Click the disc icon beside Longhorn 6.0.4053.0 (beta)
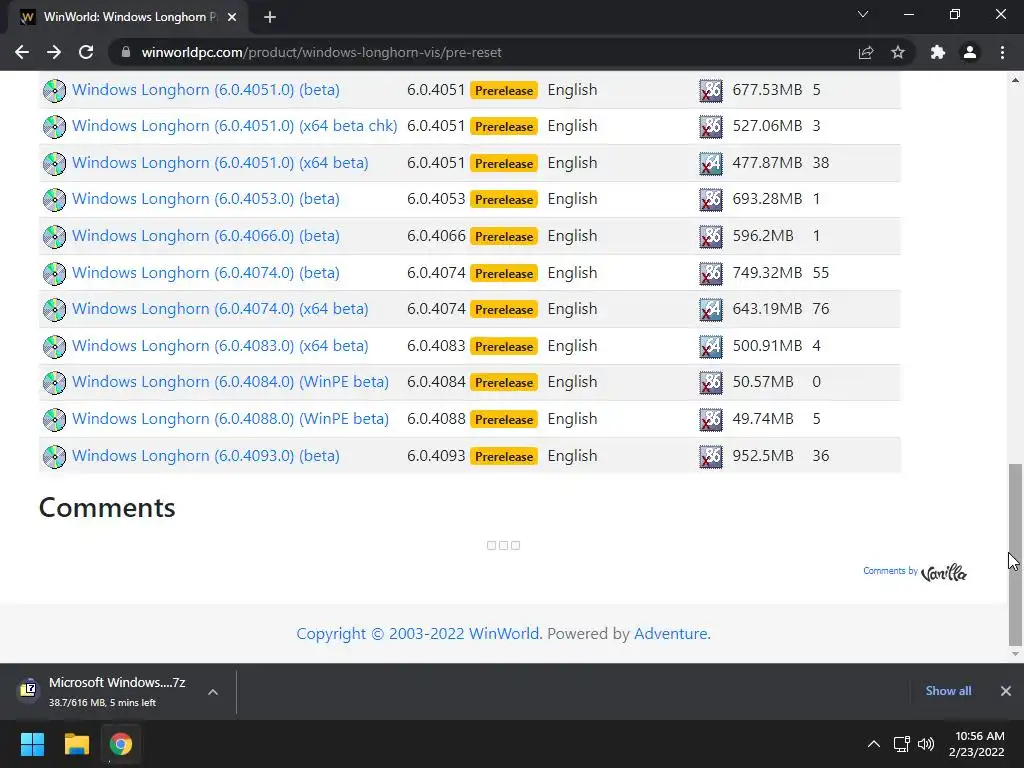This screenshot has width=1024, height=768. coord(54,199)
